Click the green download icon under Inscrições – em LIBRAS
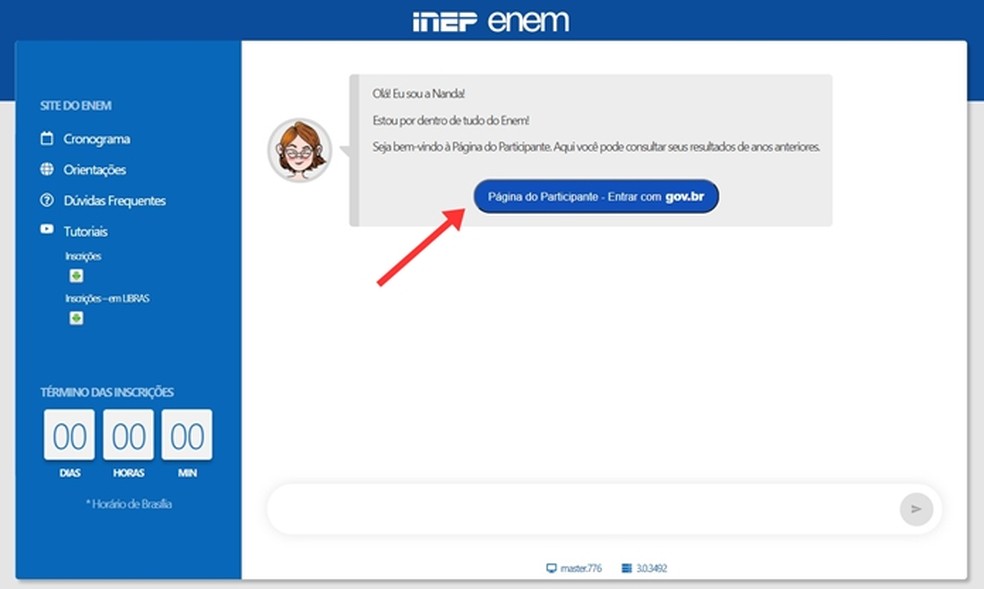This screenshot has width=984, height=589. [x=76, y=318]
